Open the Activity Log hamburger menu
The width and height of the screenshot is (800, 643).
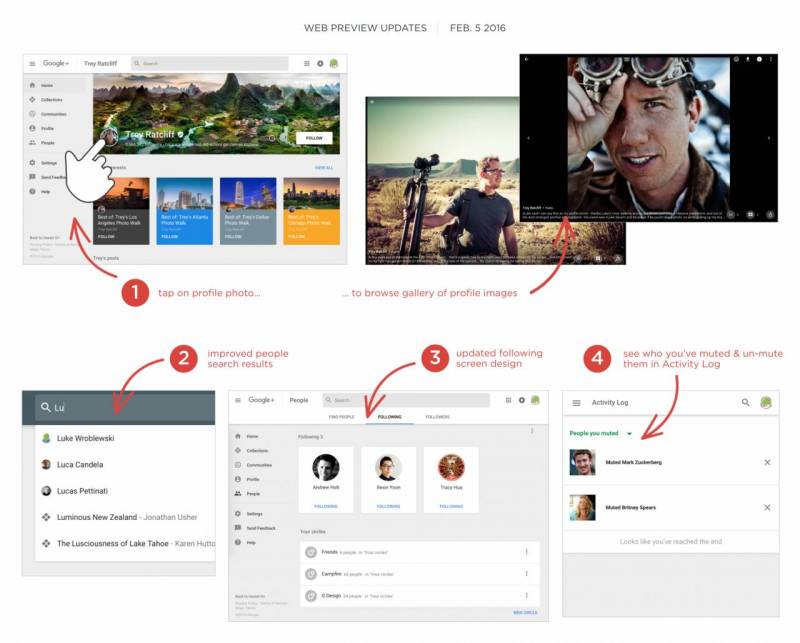[576, 402]
